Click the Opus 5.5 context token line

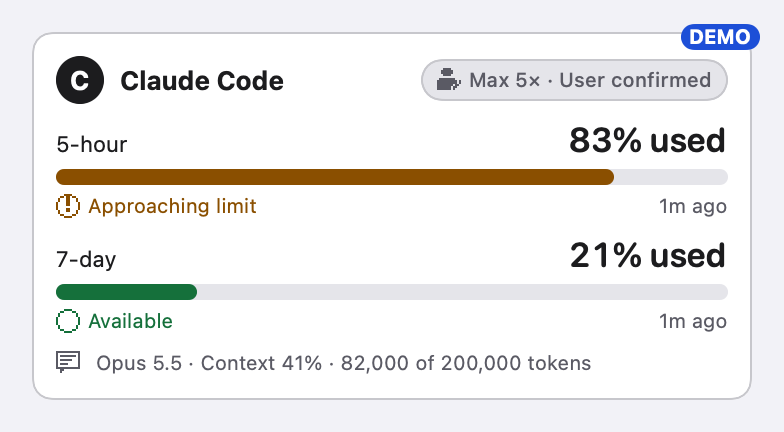pos(344,363)
